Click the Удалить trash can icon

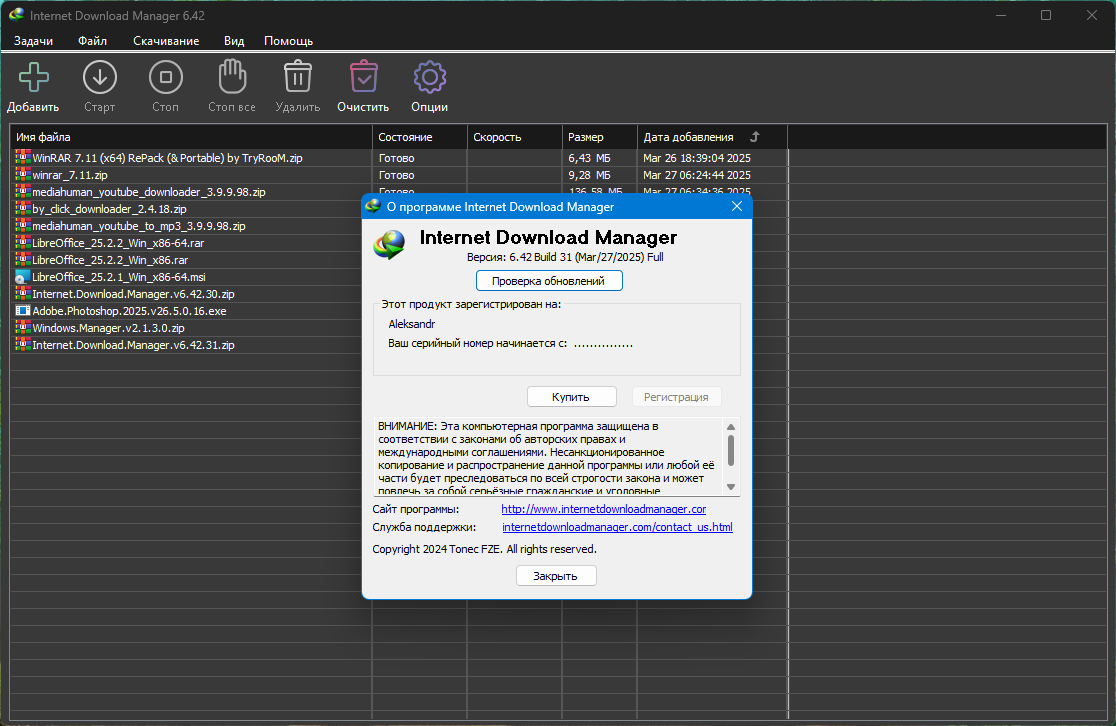pos(298,77)
